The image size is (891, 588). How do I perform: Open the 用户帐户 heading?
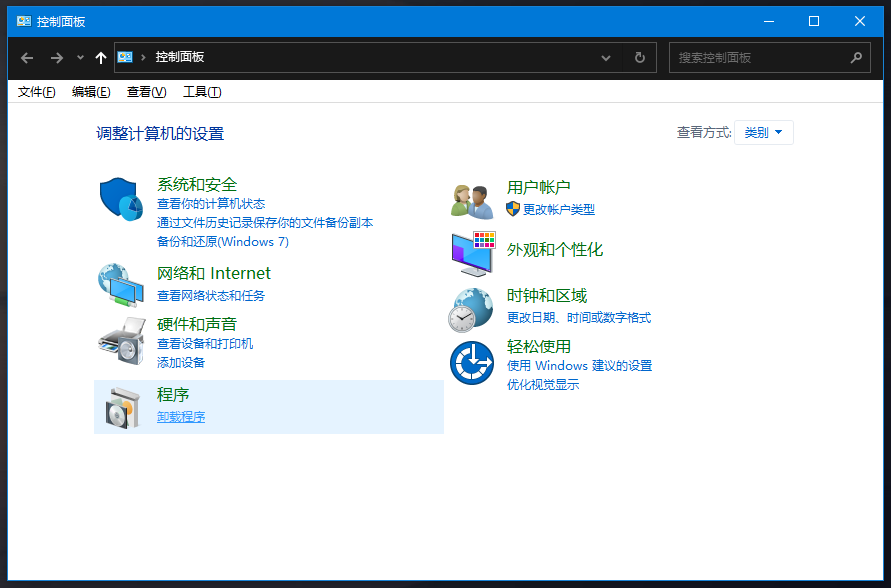(x=539, y=187)
